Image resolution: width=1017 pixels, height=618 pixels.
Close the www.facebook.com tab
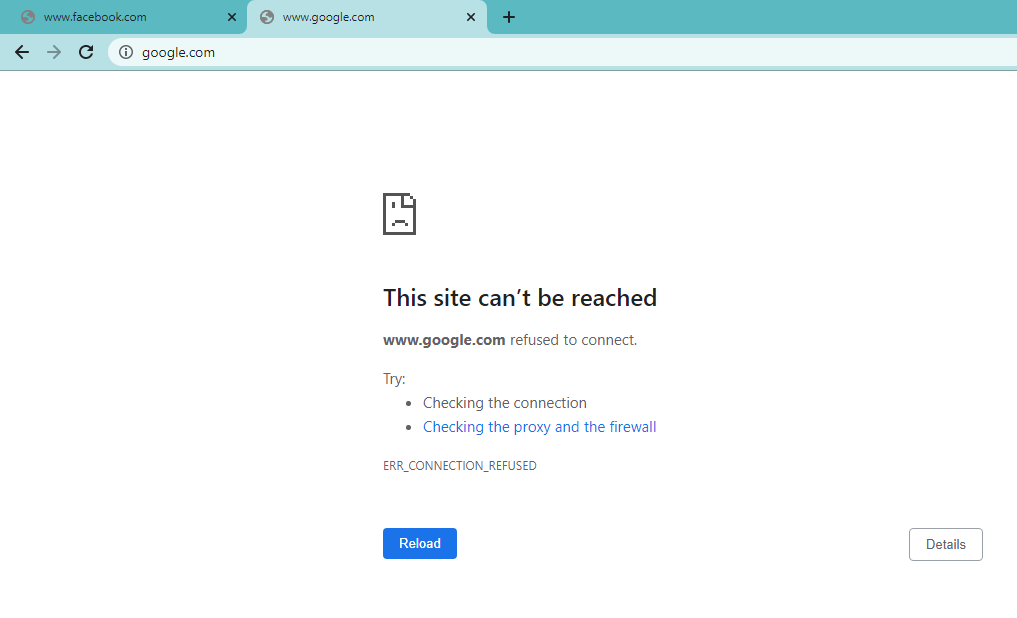pyautogui.click(x=232, y=18)
